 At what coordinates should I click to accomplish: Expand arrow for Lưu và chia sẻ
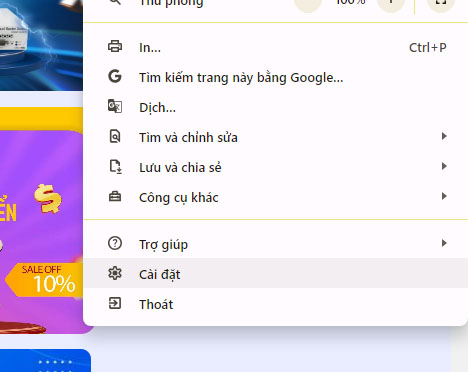(444, 166)
